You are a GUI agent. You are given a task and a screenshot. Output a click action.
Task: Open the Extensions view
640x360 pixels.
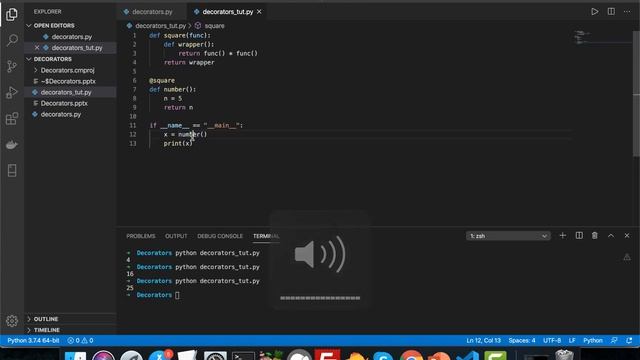pos(12,119)
